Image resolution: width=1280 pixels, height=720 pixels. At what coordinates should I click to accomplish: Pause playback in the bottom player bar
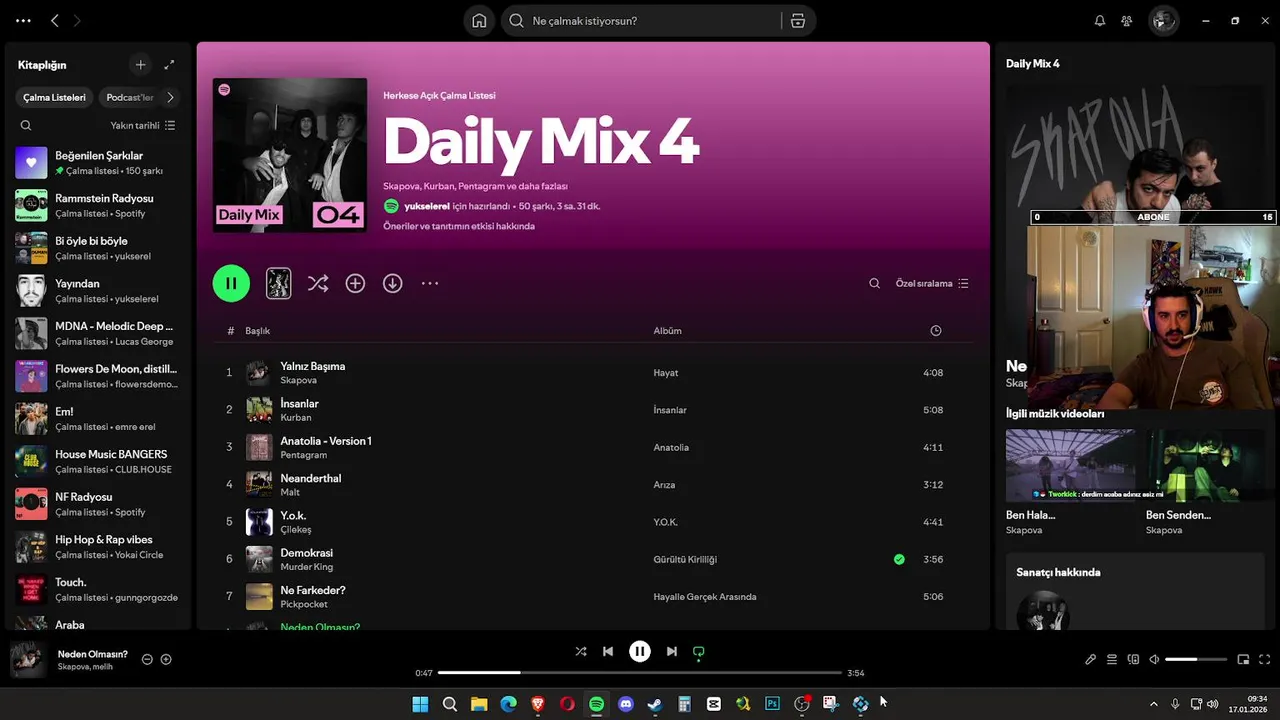(x=640, y=651)
